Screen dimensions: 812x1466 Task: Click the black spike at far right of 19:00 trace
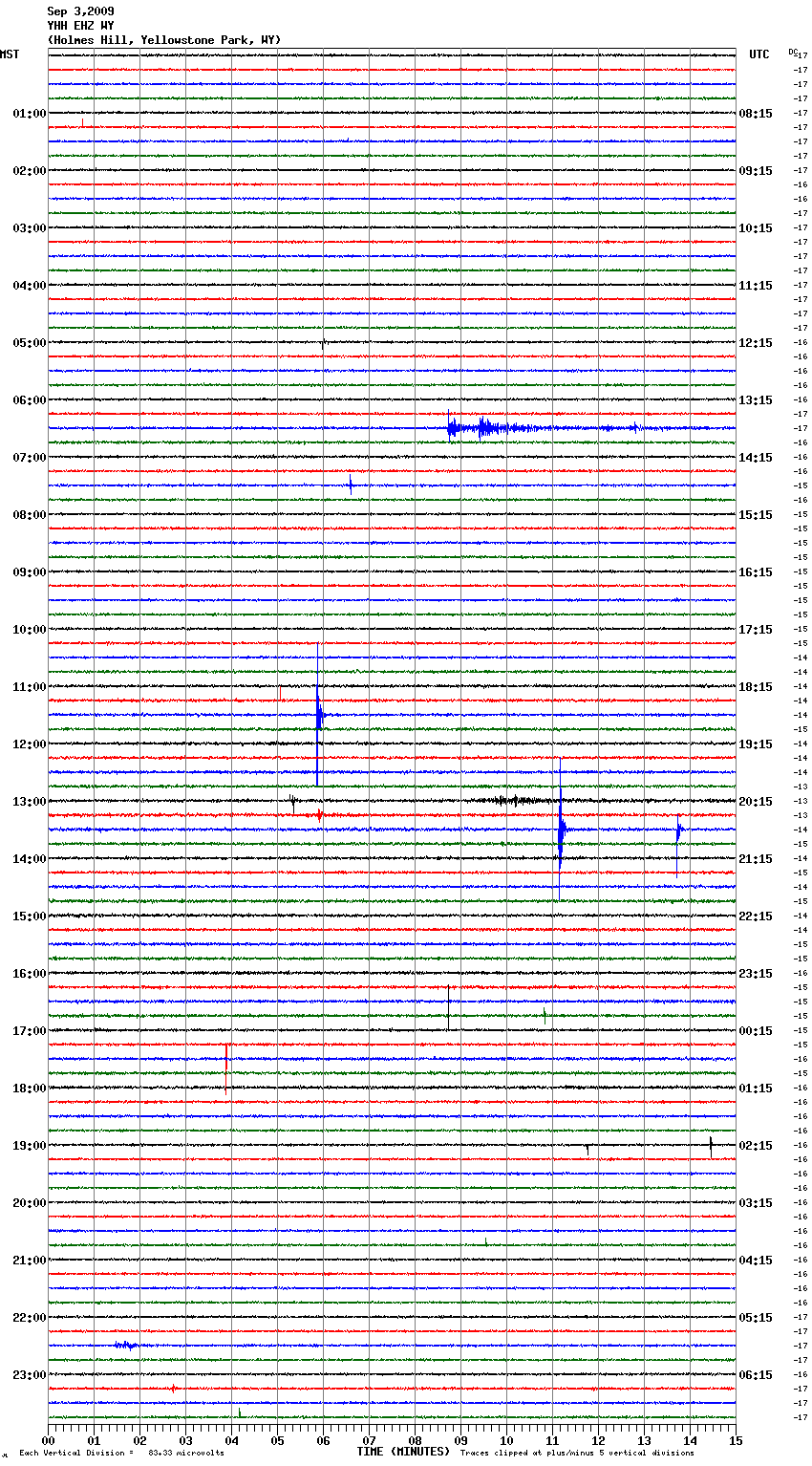[711, 1147]
